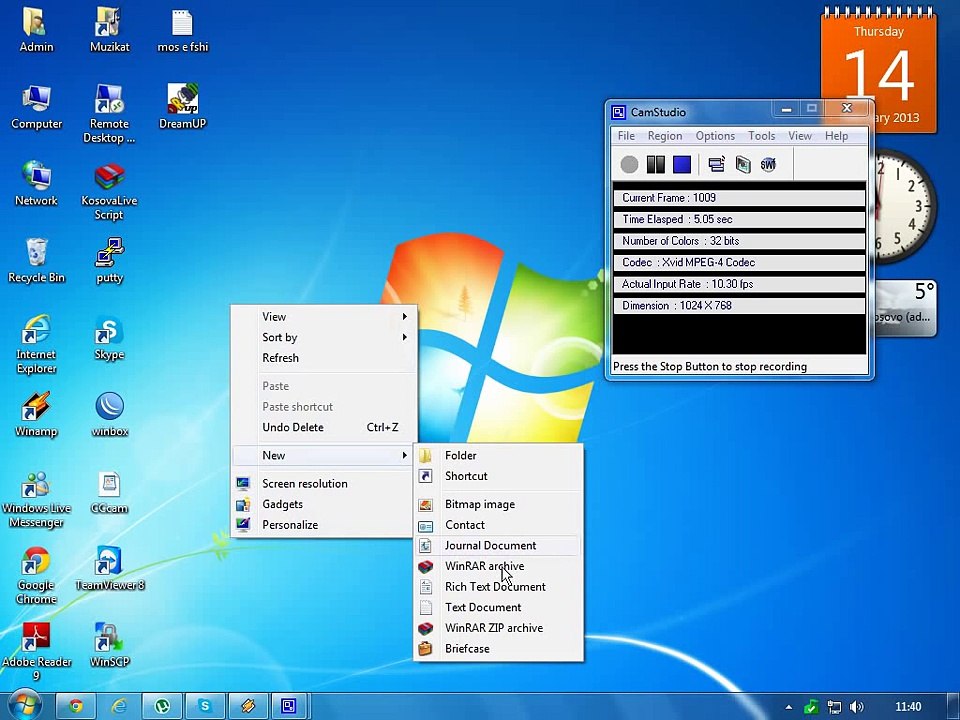This screenshot has width=960, height=720.
Task: Expand the Sort by submenu
Action: [323, 337]
